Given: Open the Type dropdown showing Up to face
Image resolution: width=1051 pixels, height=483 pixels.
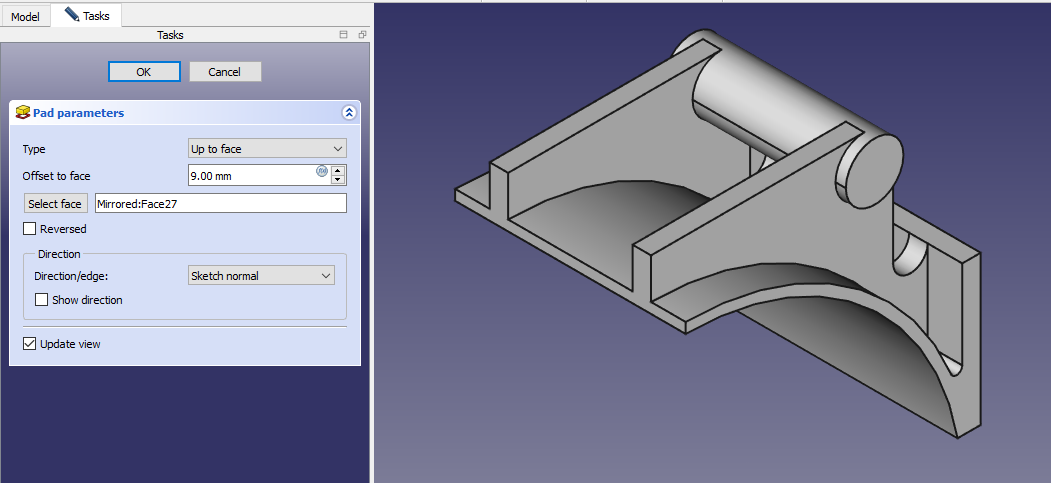Looking at the screenshot, I should 267,149.
